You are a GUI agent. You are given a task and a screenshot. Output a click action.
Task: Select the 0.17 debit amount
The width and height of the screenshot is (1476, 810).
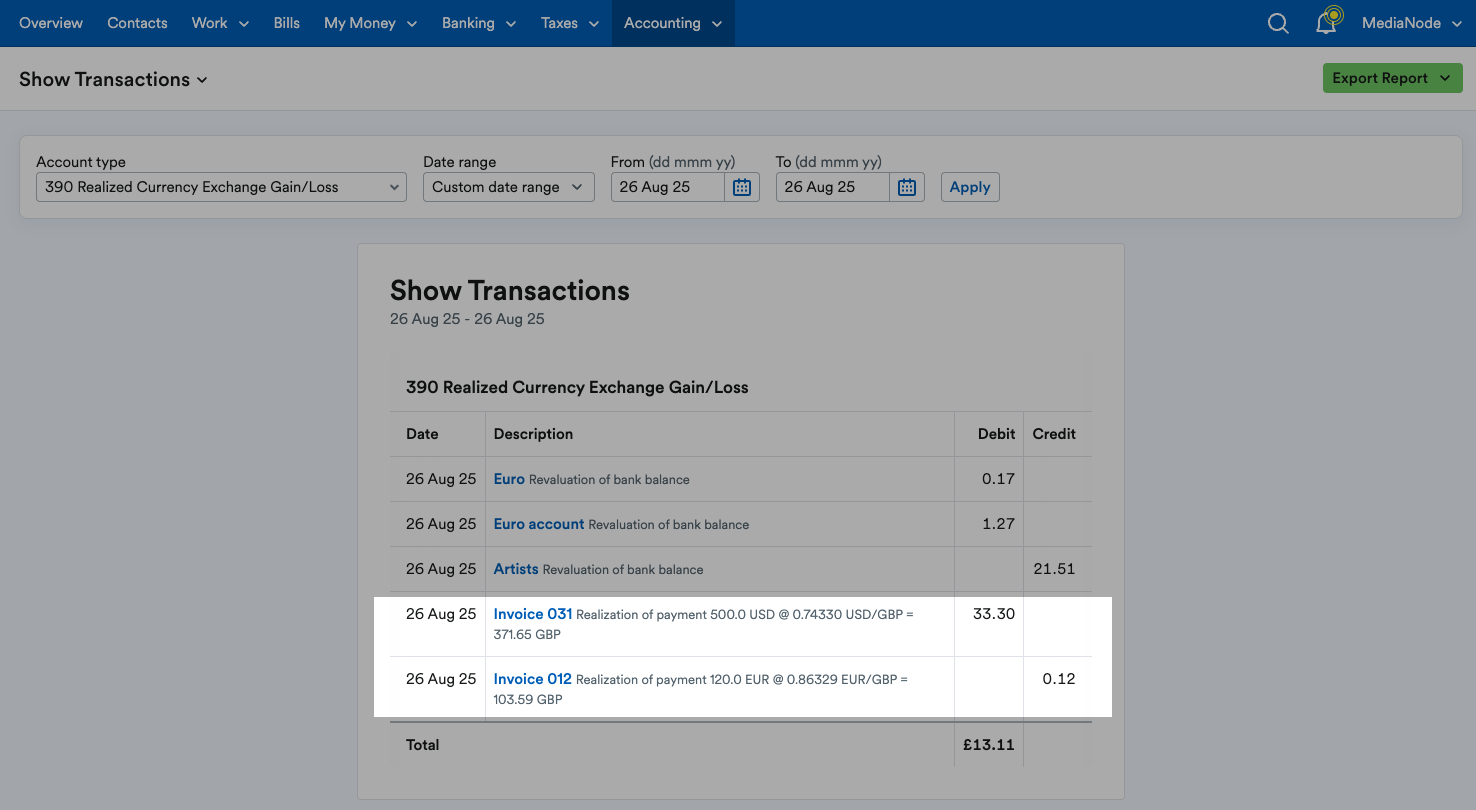[x=999, y=479]
